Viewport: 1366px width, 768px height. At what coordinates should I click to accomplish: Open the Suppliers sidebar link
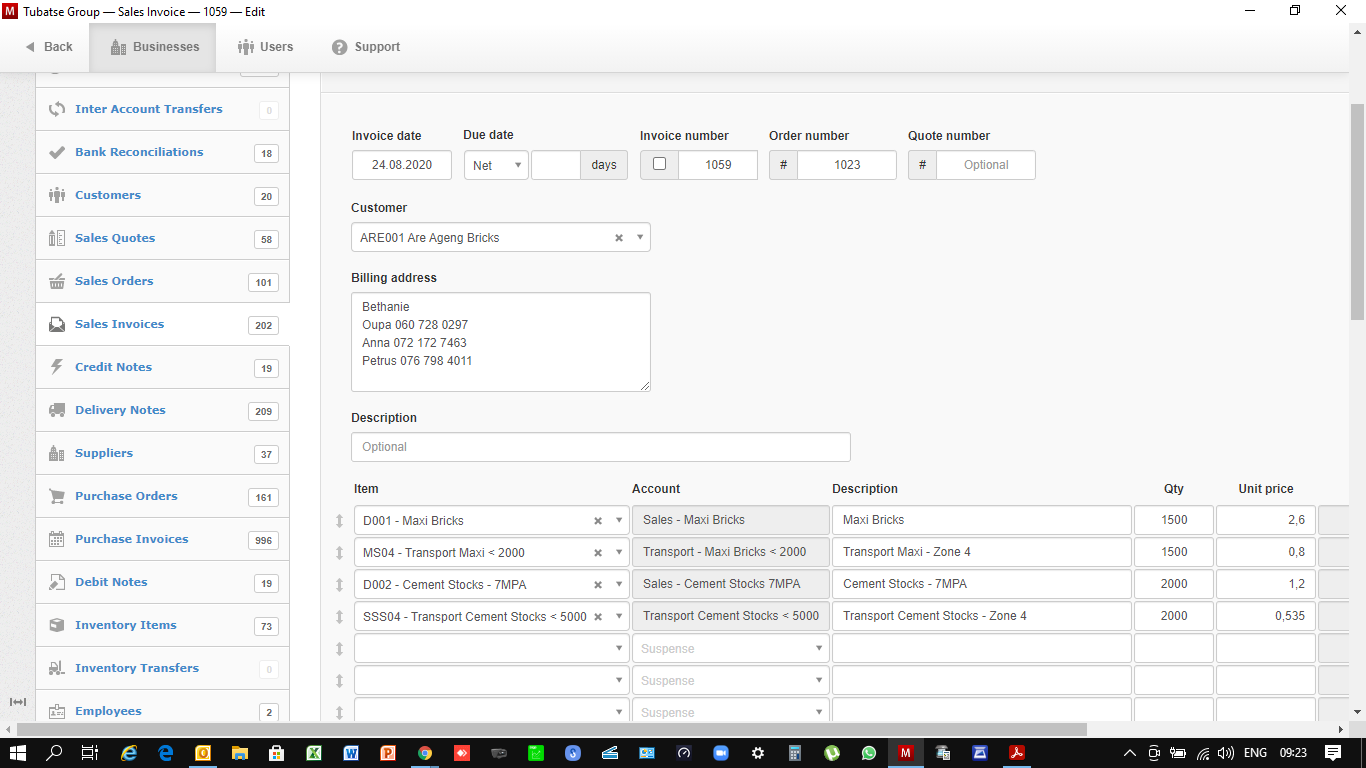pyautogui.click(x=104, y=453)
